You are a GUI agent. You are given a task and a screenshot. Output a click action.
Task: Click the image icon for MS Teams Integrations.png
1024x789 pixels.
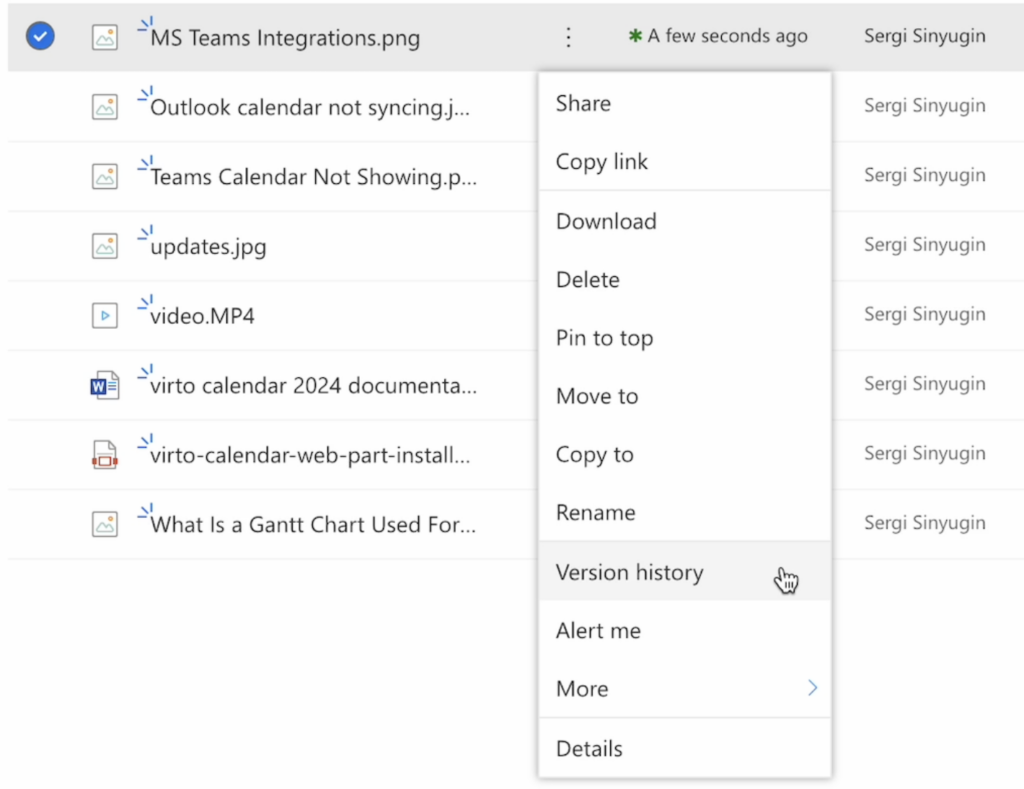(104, 37)
